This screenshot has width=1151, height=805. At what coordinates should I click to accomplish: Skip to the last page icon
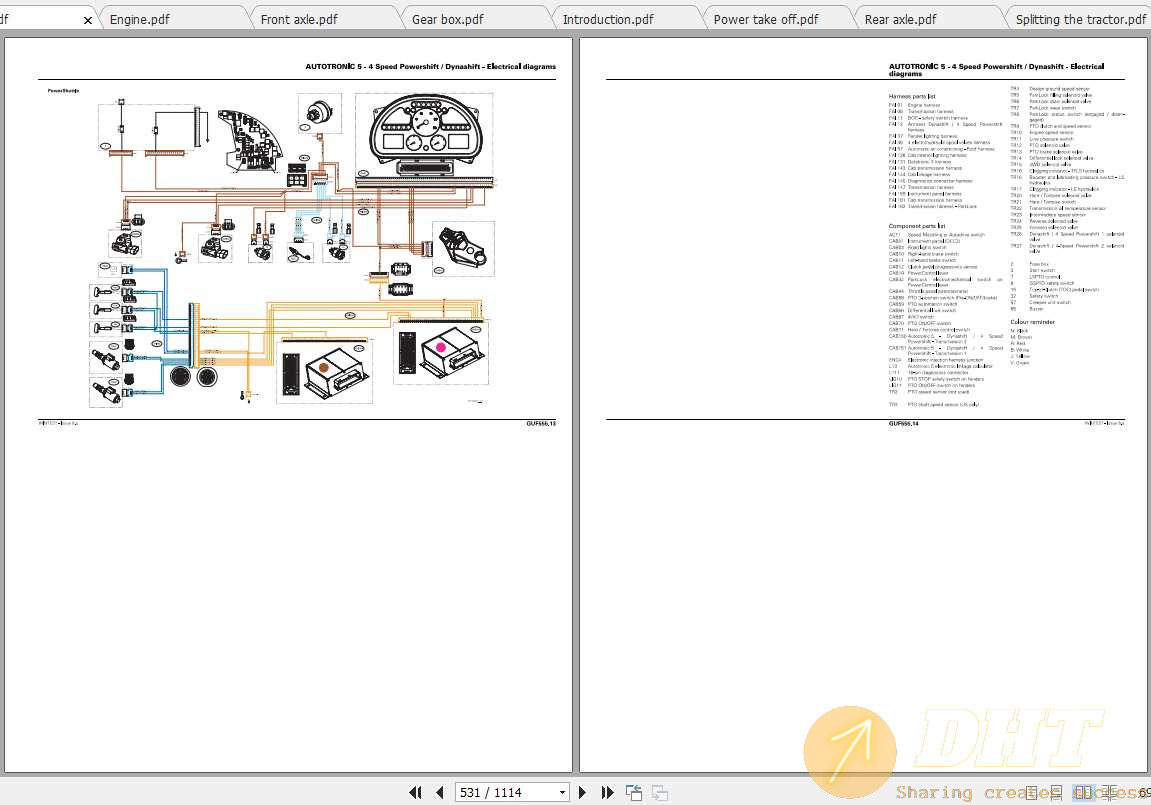(x=608, y=792)
